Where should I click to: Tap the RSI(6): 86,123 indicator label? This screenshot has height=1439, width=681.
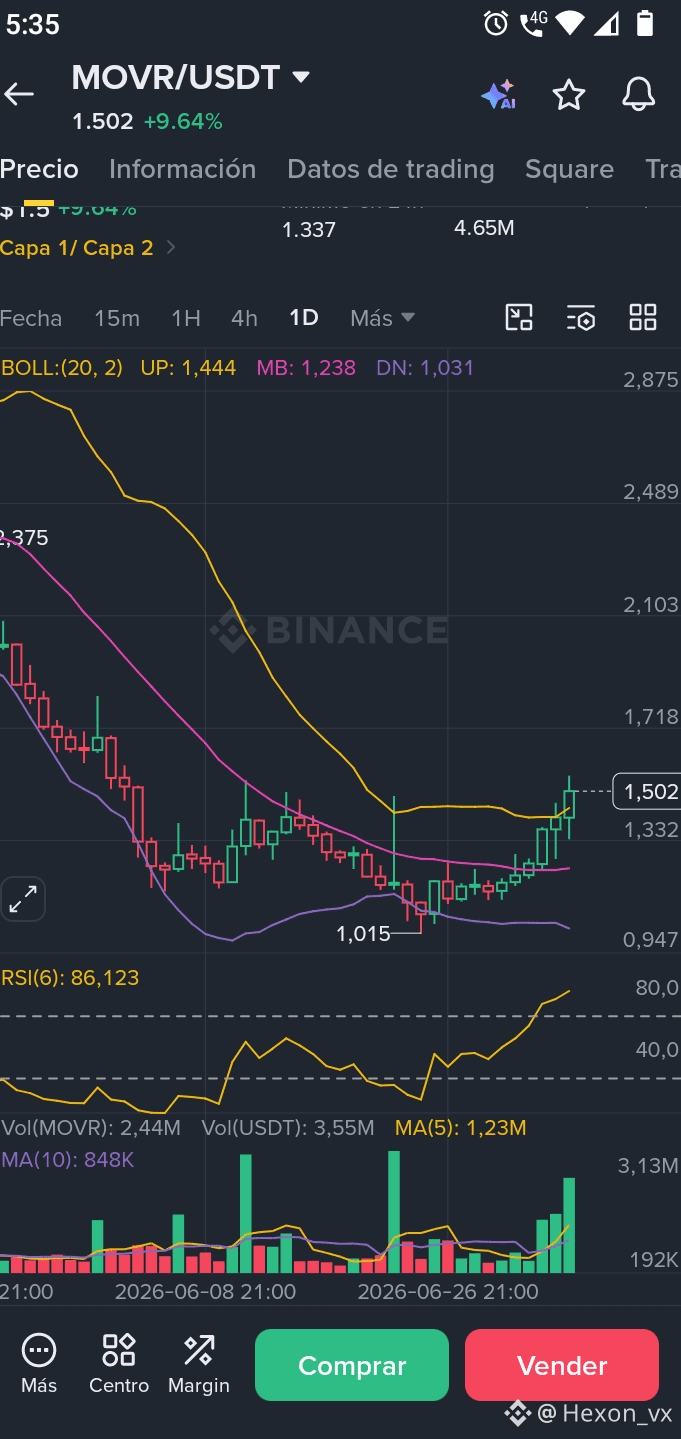click(70, 977)
